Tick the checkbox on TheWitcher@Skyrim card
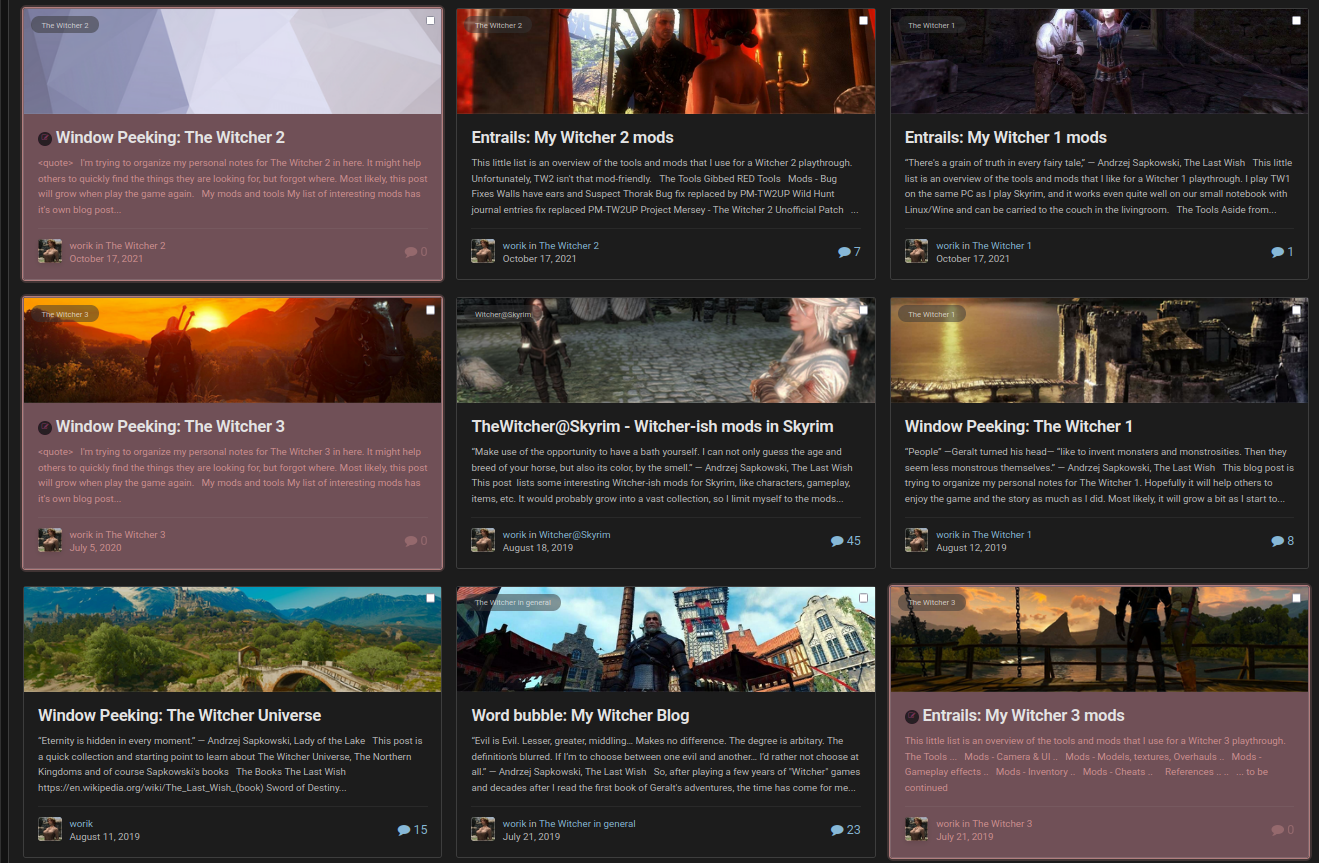 [x=863, y=310]
